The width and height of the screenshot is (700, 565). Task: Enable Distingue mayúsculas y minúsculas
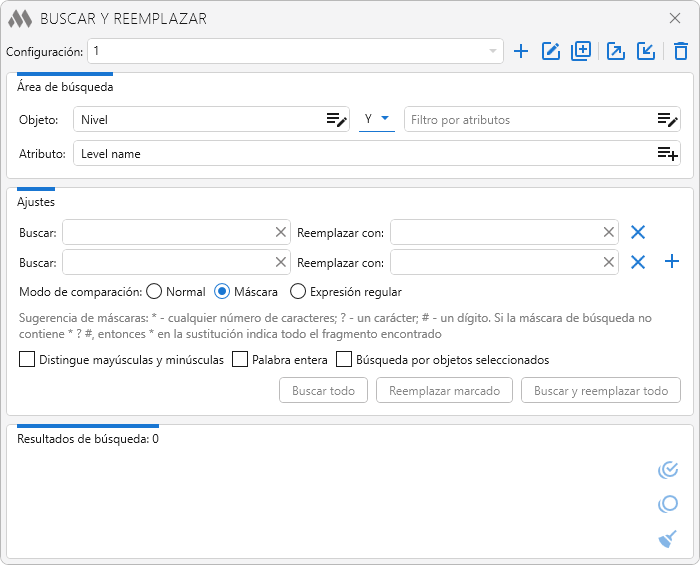pos(27,360)
